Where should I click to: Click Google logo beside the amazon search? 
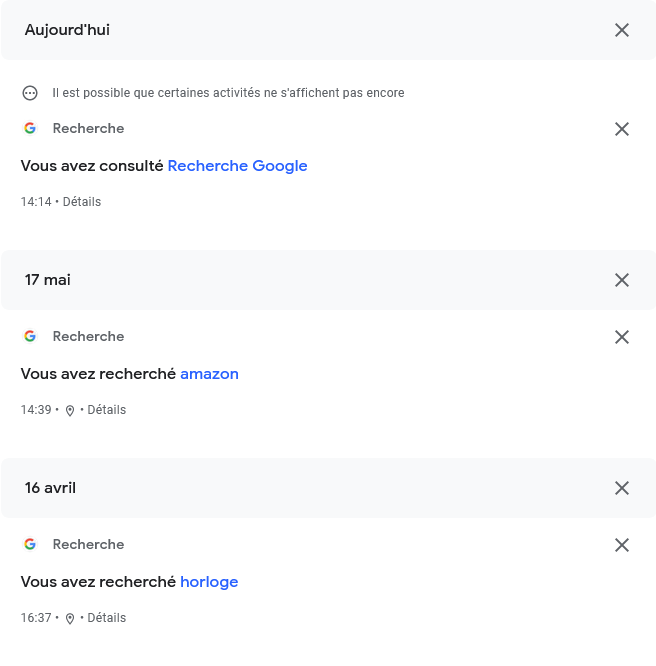(30, 336)
